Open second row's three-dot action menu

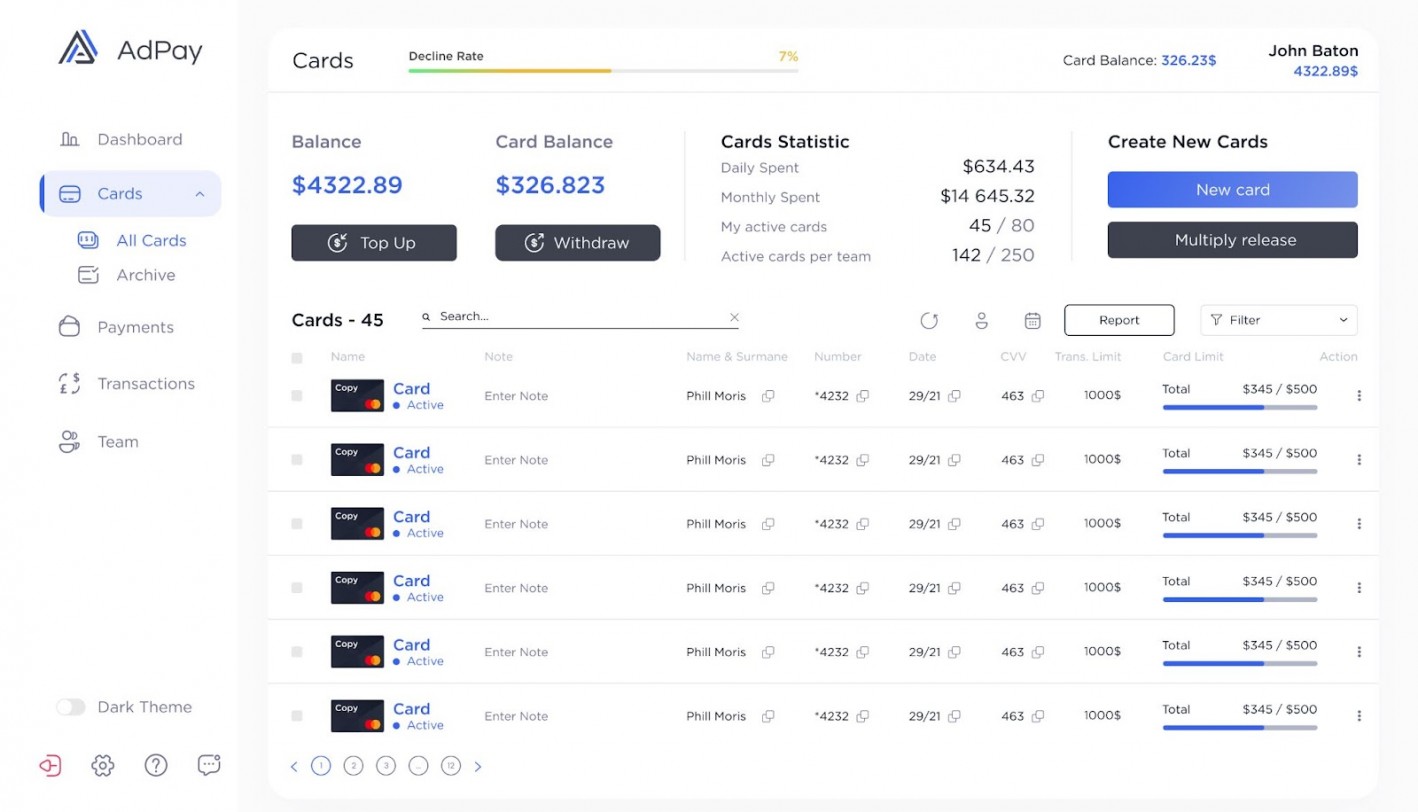(x=1359, y=460)
